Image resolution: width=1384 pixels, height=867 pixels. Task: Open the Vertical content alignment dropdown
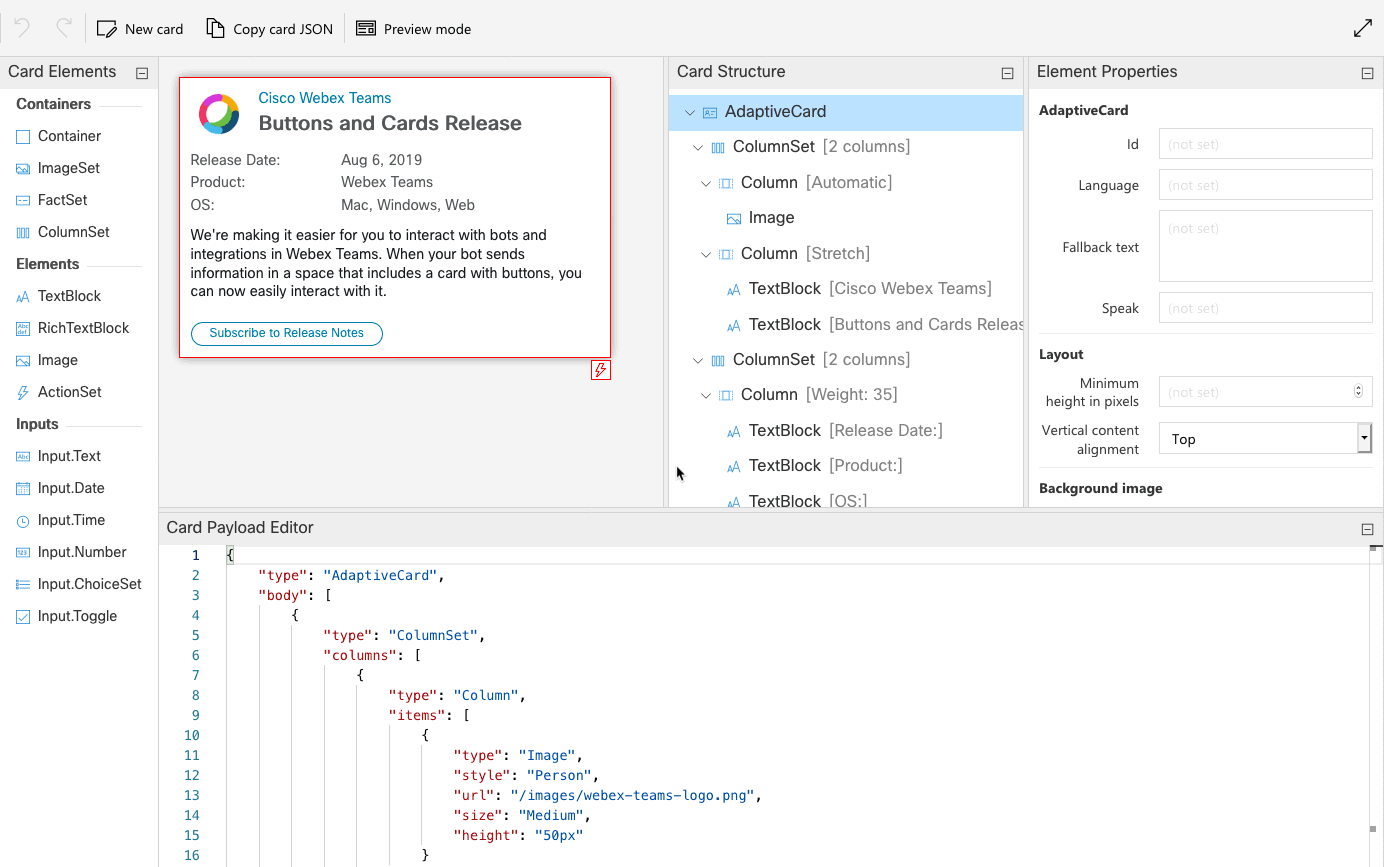(x=1265, y=438)
